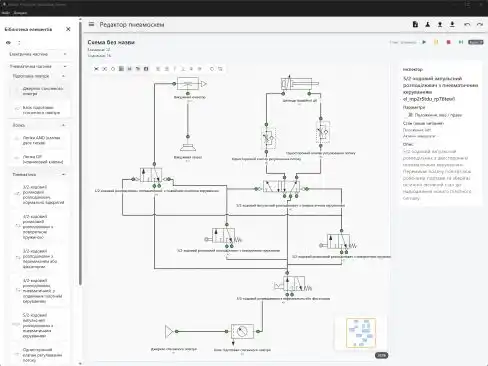Screen dimensions: 488x366
Task: Select the compressed air source library item
Action: pyautogui.click(x=40, y=91)
